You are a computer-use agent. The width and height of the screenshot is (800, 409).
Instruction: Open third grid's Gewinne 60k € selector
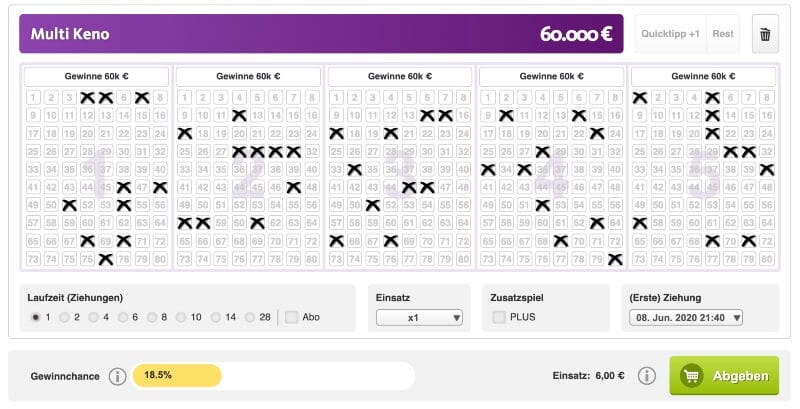(x=400, y=76)
